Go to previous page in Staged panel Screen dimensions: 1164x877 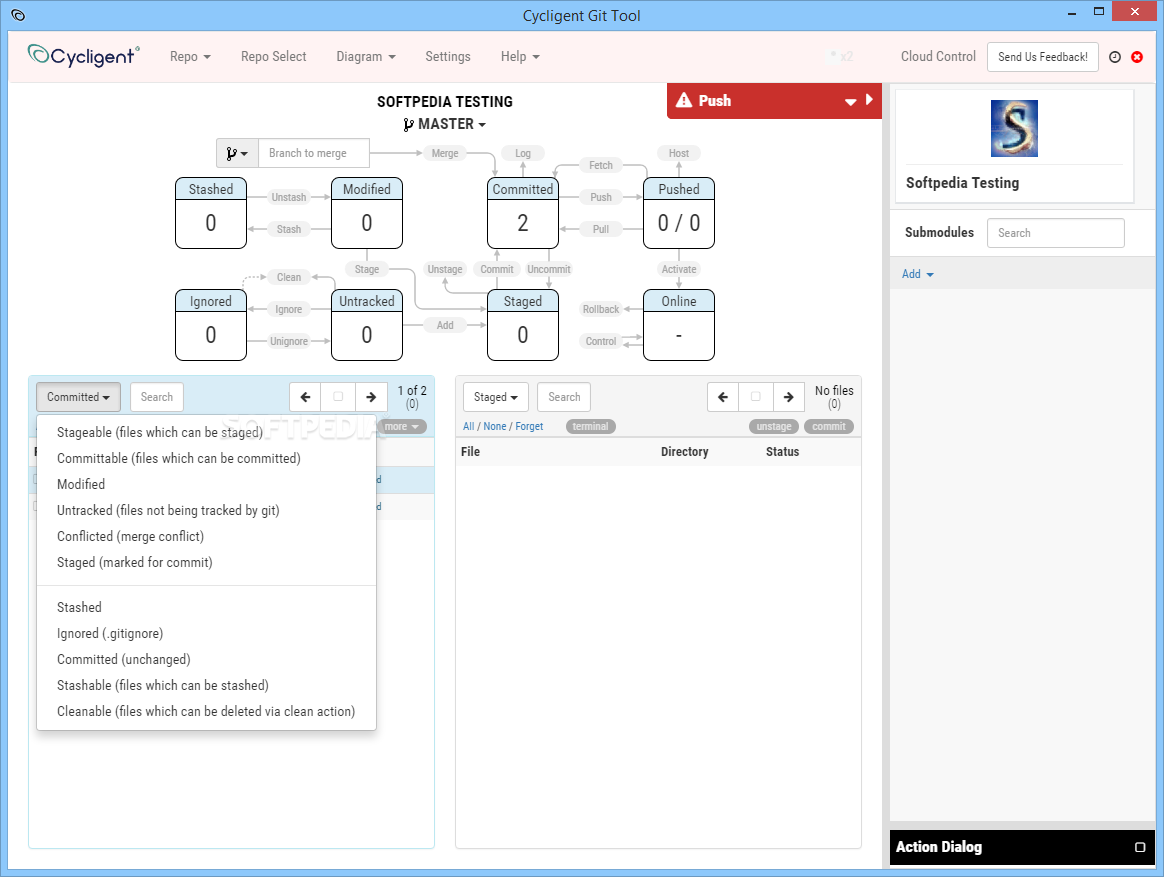tap(723, 397)
